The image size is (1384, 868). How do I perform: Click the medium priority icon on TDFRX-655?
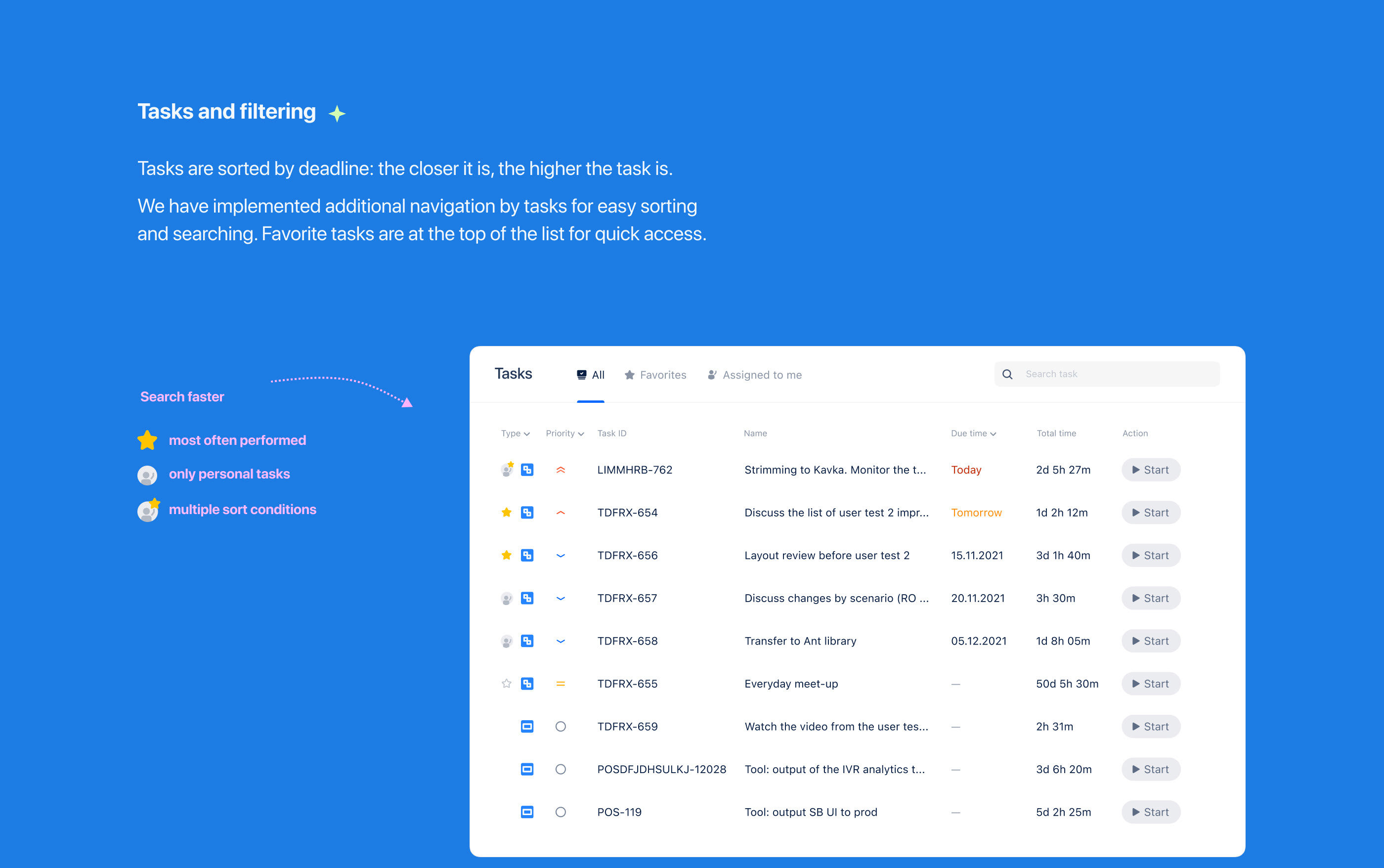pyautogui.click(x=560, y=684)
